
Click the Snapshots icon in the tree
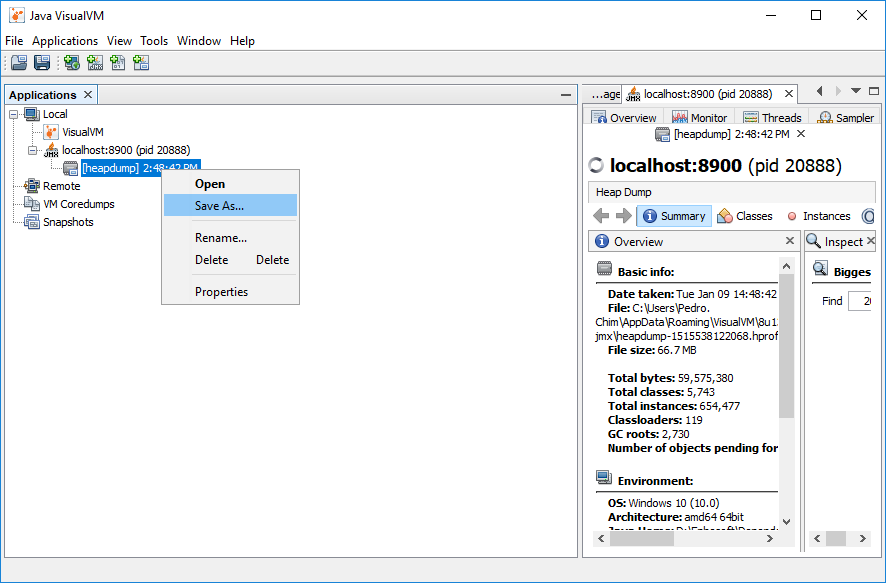coord(32,222)
